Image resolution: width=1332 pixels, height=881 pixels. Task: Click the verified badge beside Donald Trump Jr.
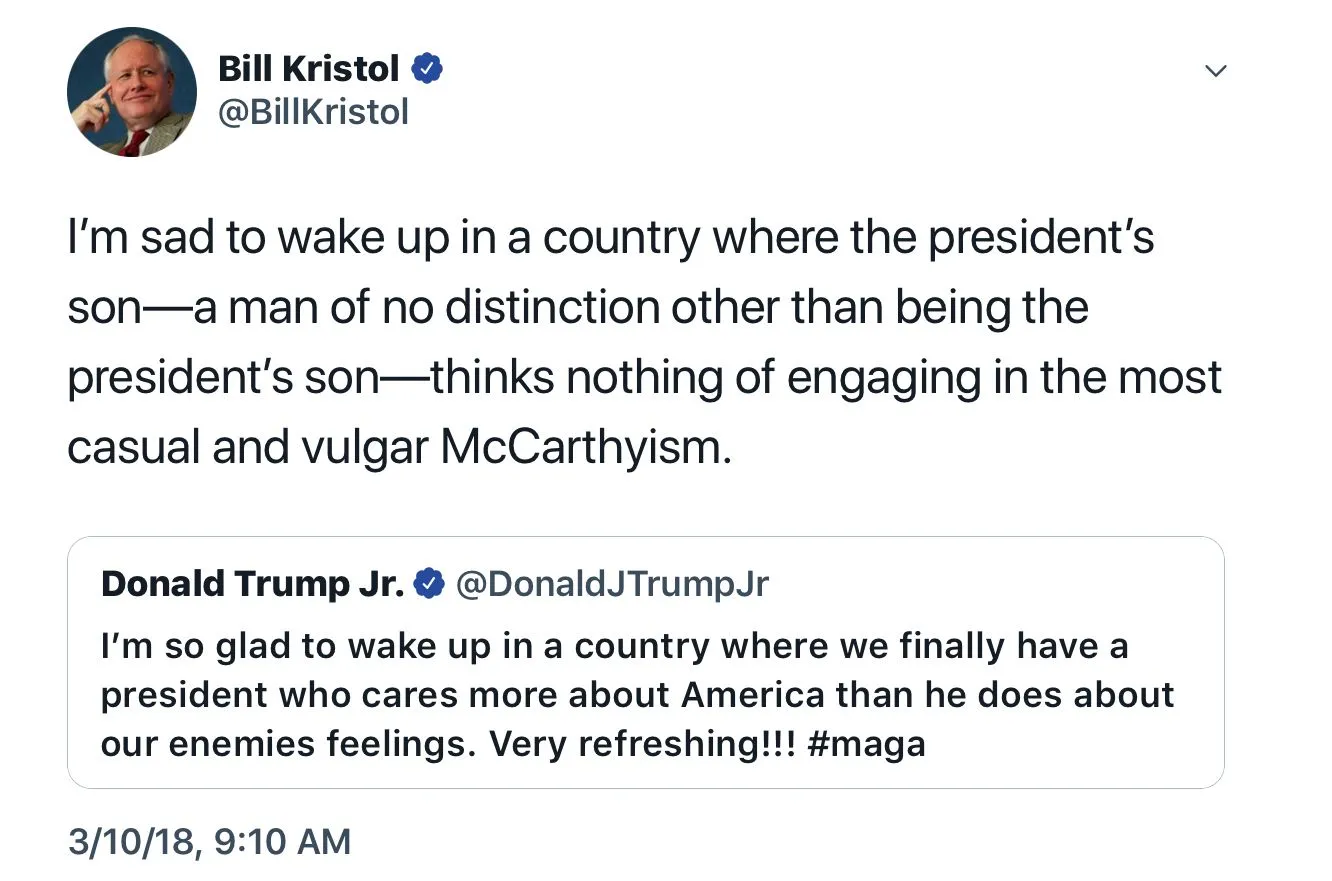point(429,584)
